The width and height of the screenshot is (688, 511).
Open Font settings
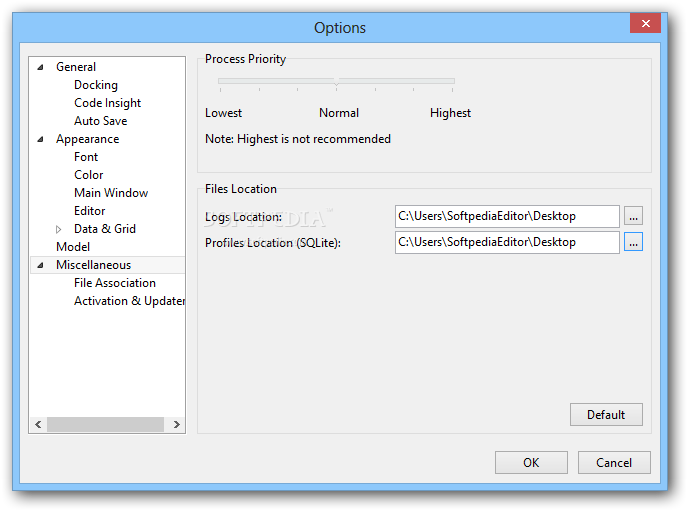pos(86,157)
